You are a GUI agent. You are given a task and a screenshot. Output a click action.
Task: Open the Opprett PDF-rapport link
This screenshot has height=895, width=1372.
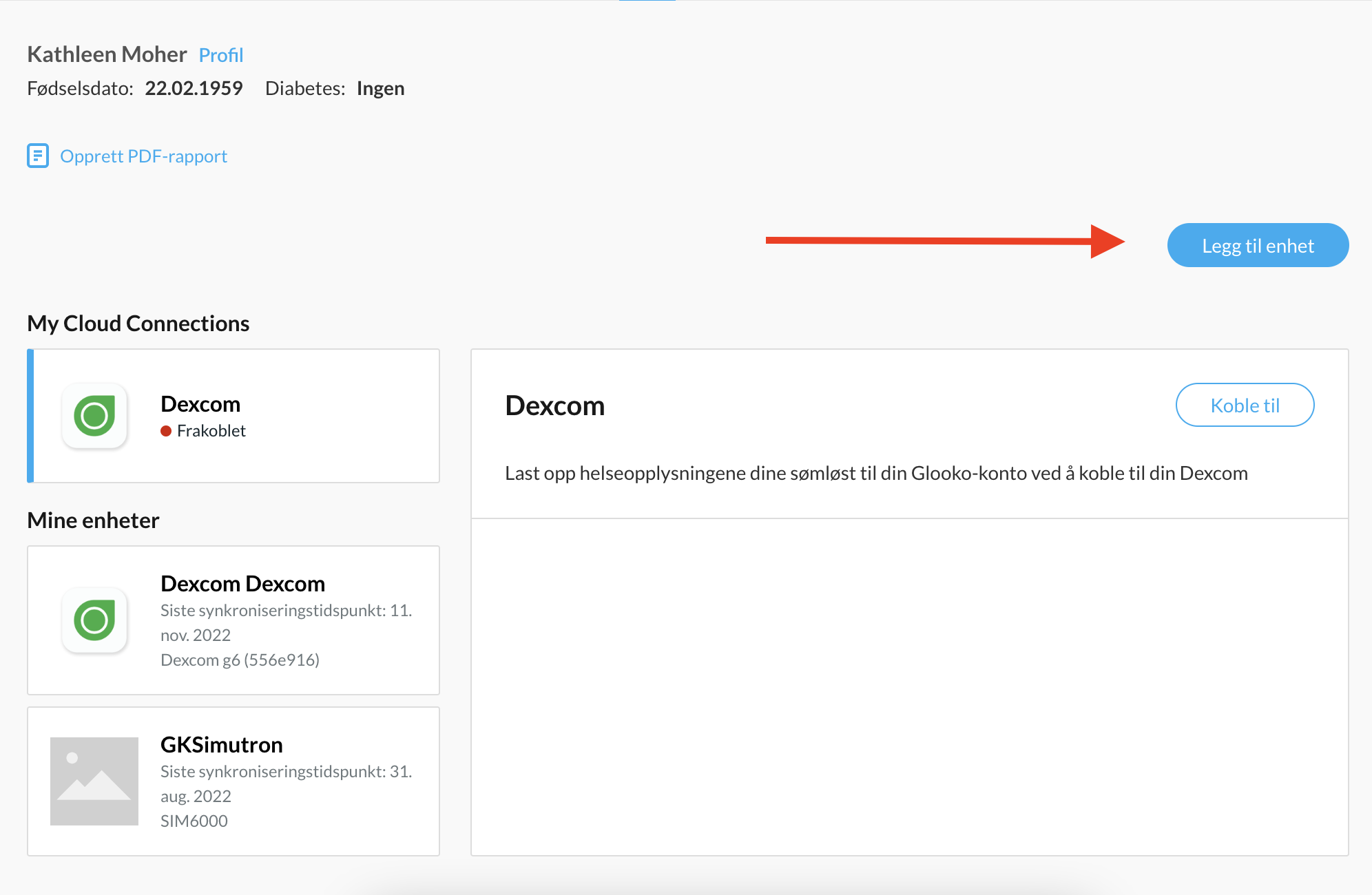(143, 156)
